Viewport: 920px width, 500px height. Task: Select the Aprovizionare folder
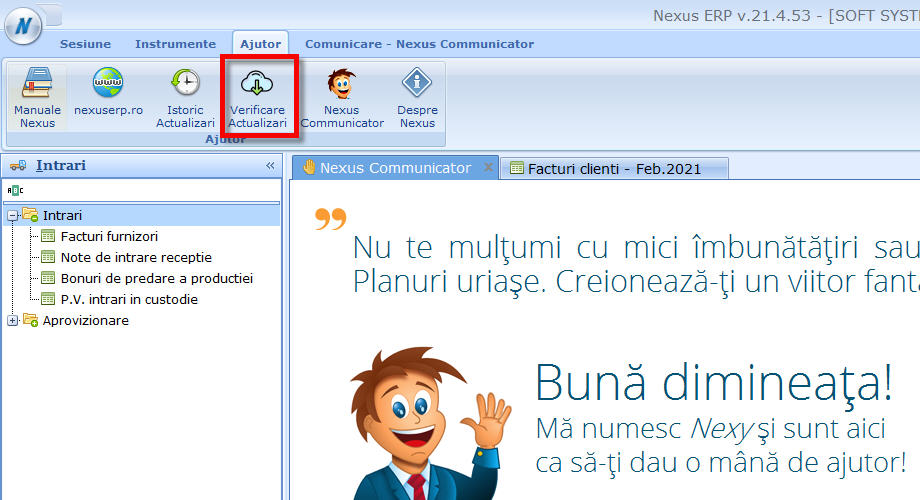pyautogui.click(x=86, y=320)
